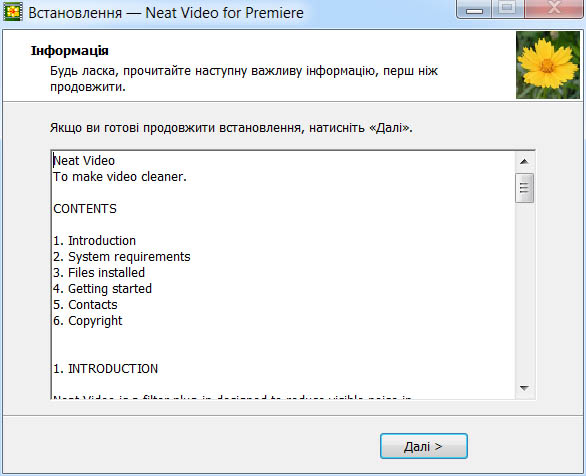Viewport: 586px width, 476px height.
Task: Click scrollbar up arrow in readme box
Action: coord(524,161)
